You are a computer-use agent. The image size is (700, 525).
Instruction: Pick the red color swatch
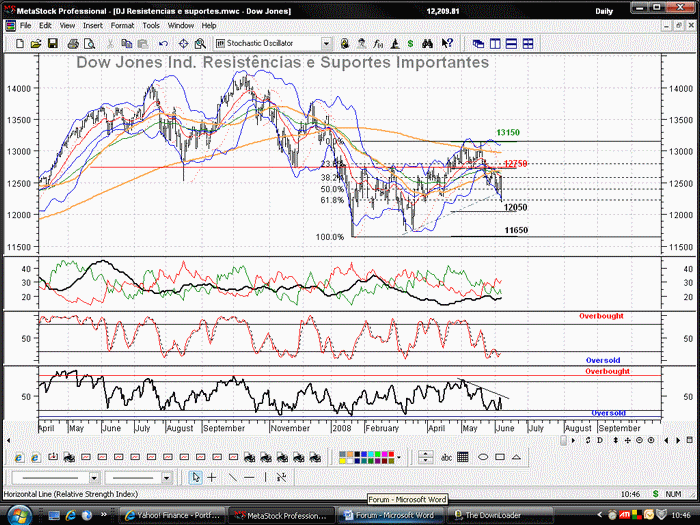(x=391, y=454)
